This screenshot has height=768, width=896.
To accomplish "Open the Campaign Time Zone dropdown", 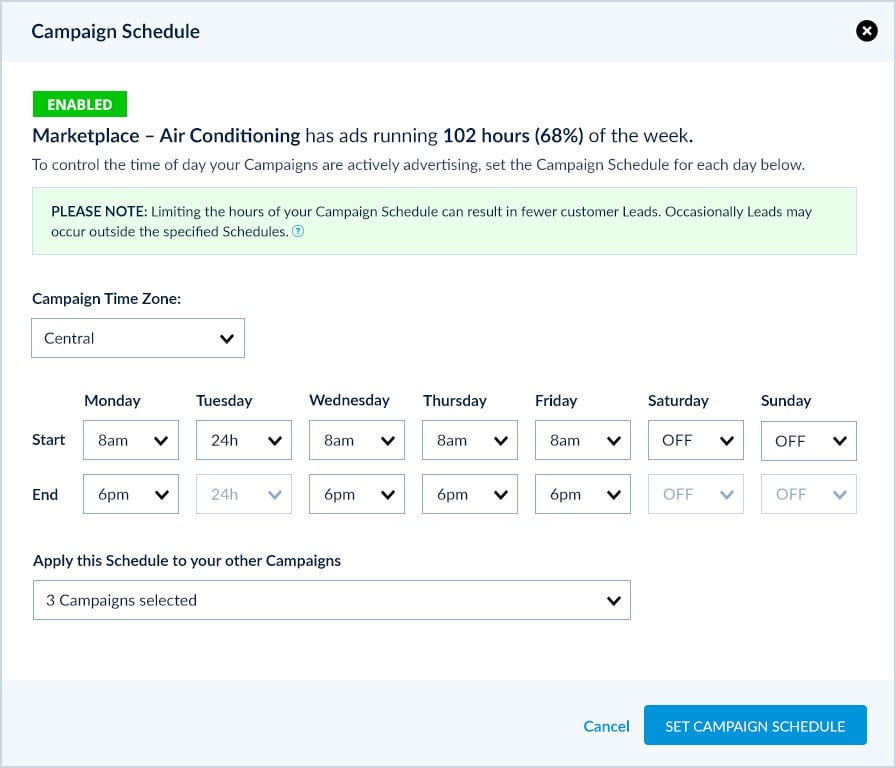I will click(x=138, y=338).
